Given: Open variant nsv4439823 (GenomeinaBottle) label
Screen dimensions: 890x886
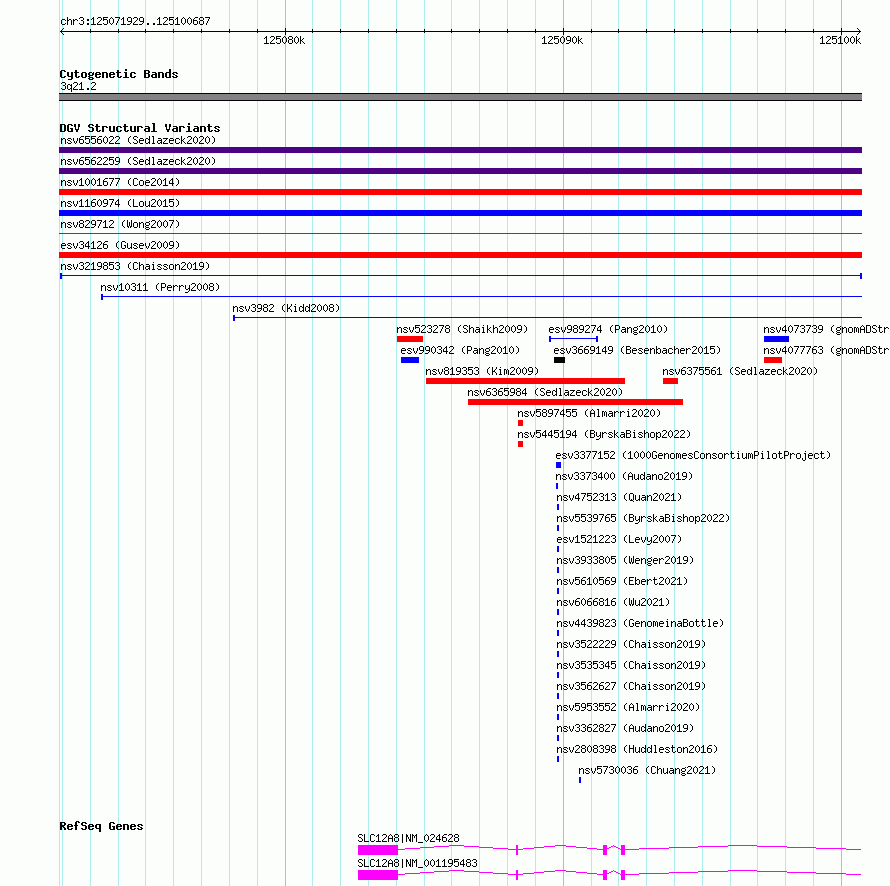Looking at the screenshot, I should click(x=640, y=623).
